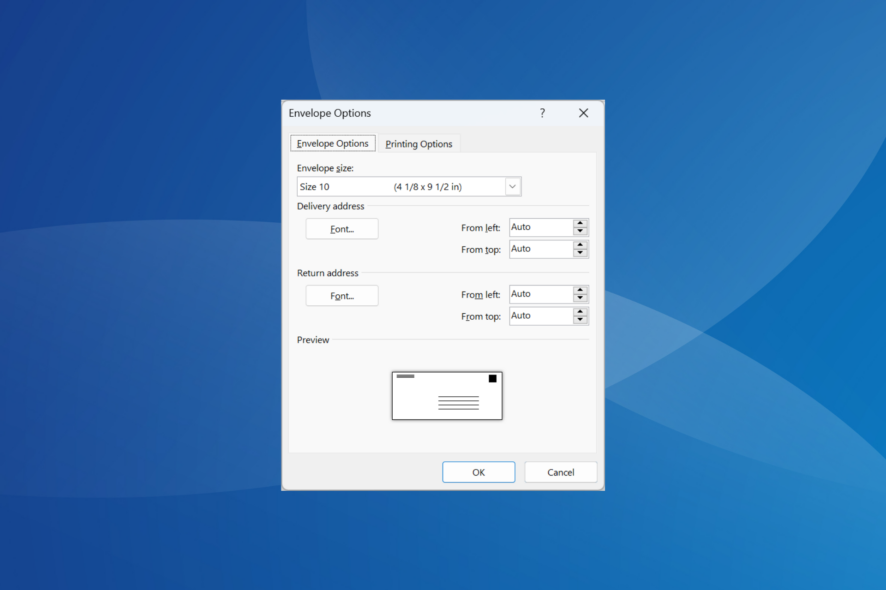The image size is (886, 590).
Task: Decrease Return address From top value
Action: 580,320
